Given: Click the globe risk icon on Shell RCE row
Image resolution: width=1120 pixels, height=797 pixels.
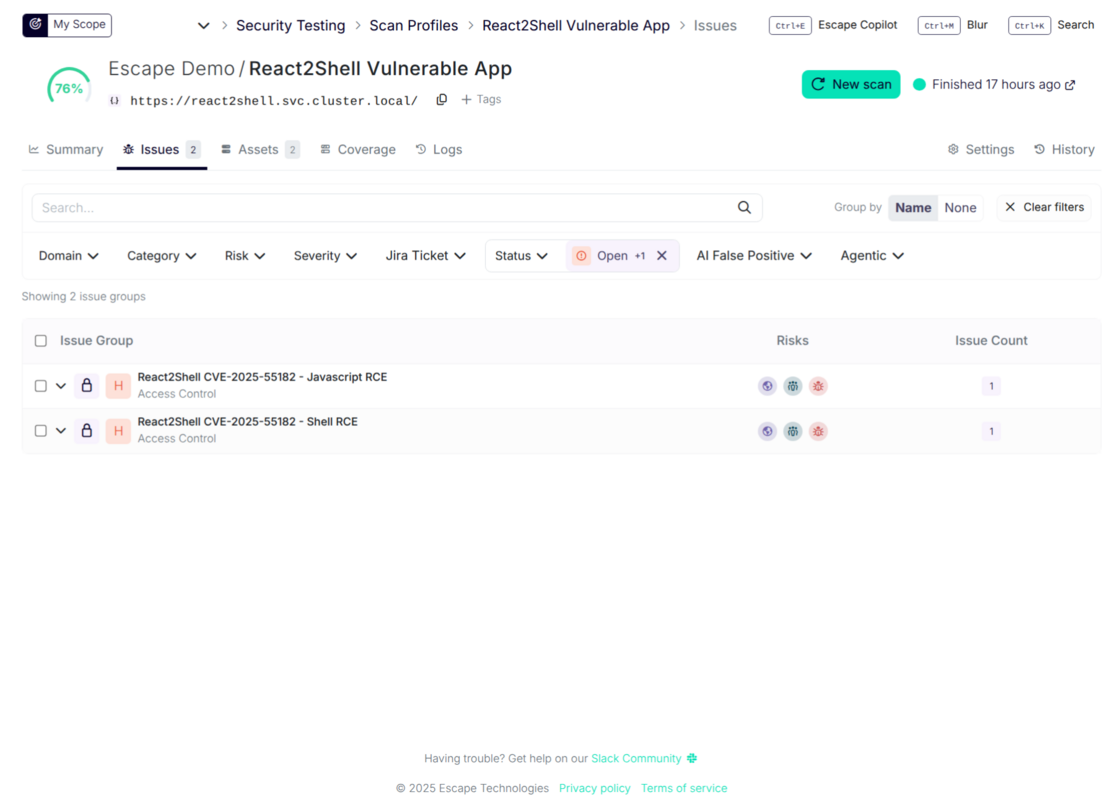Looking at the screenshot, I should pyautogui.click(x=767, y=431).
